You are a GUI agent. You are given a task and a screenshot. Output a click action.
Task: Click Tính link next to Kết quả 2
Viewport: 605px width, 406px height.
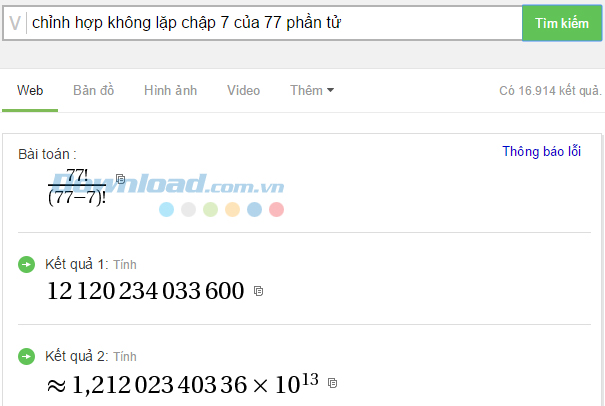click(x=125, y=357)
